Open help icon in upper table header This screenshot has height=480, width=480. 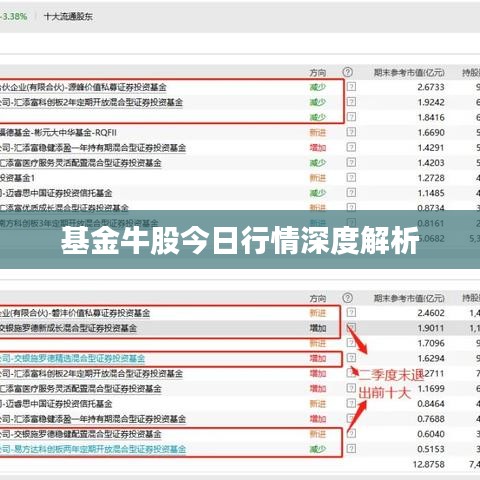(347, 72)
